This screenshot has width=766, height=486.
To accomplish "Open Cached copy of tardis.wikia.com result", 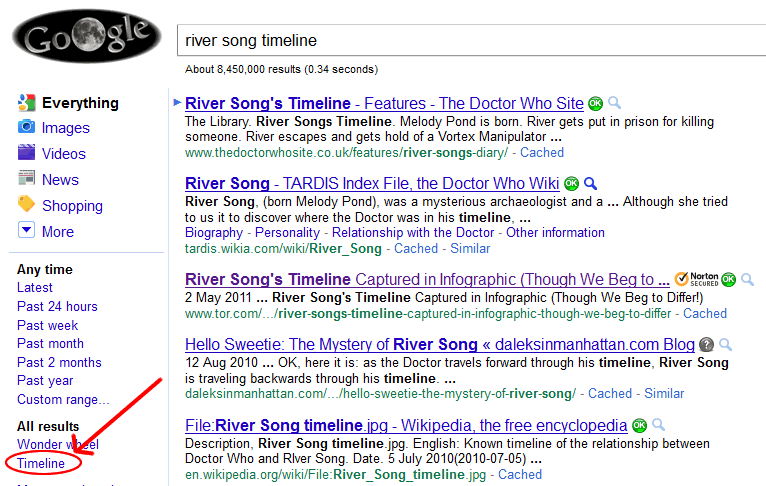I will coord(416,249).
